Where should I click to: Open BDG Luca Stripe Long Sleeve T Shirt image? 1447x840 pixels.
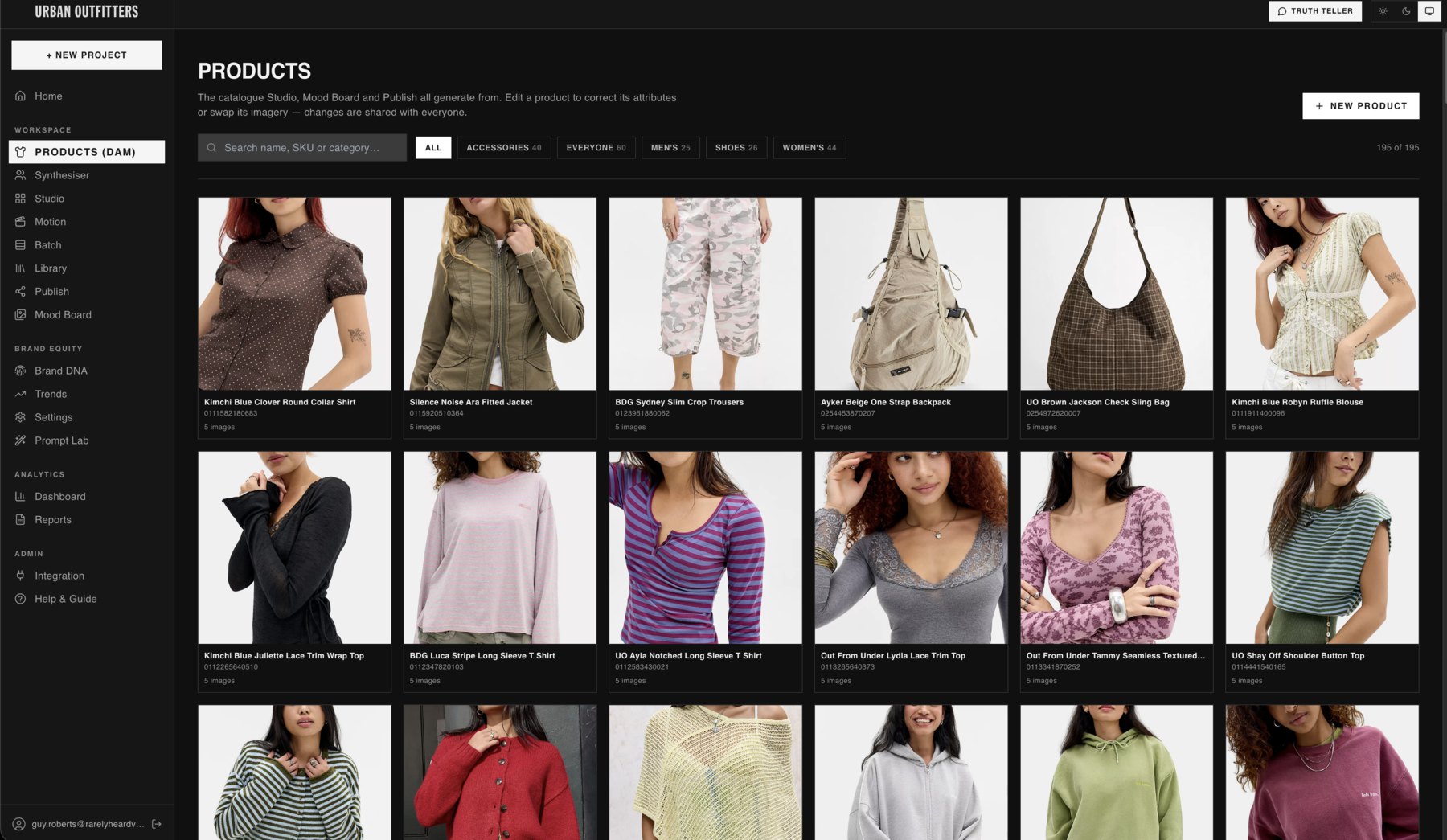tap(500, 547)
